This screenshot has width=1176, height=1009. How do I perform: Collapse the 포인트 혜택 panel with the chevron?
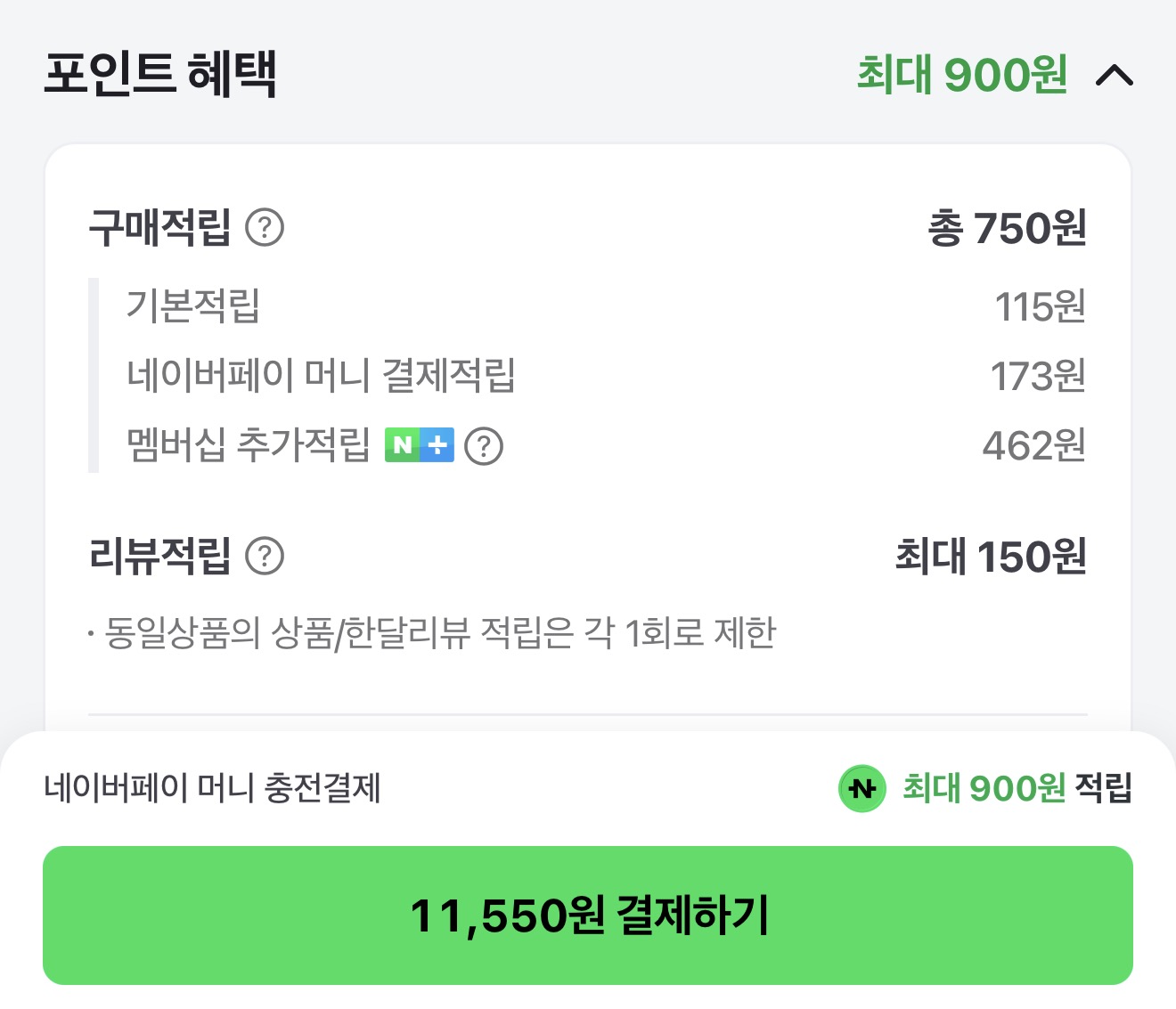point(1116,76)
